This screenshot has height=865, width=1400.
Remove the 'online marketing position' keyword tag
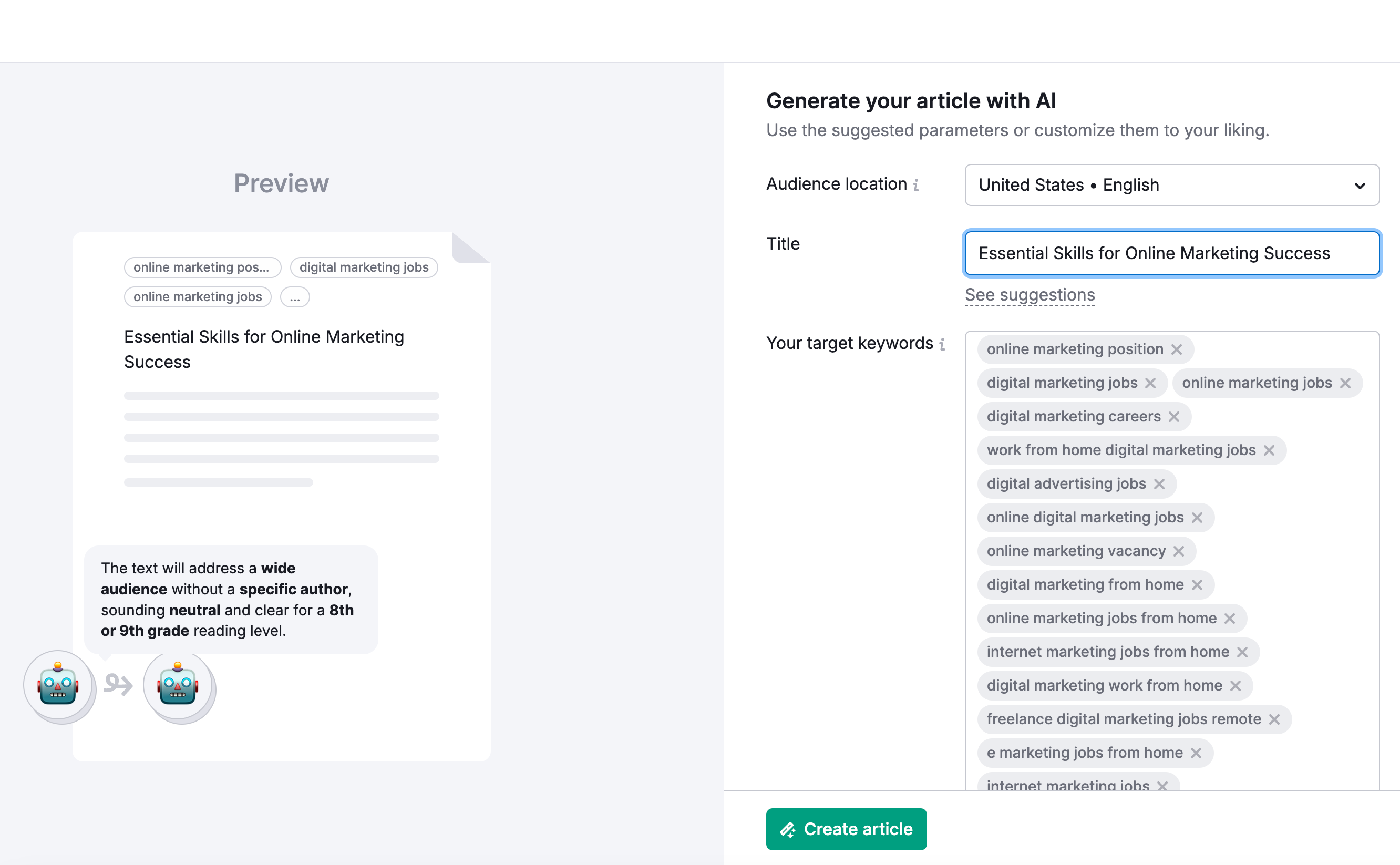1176,349
